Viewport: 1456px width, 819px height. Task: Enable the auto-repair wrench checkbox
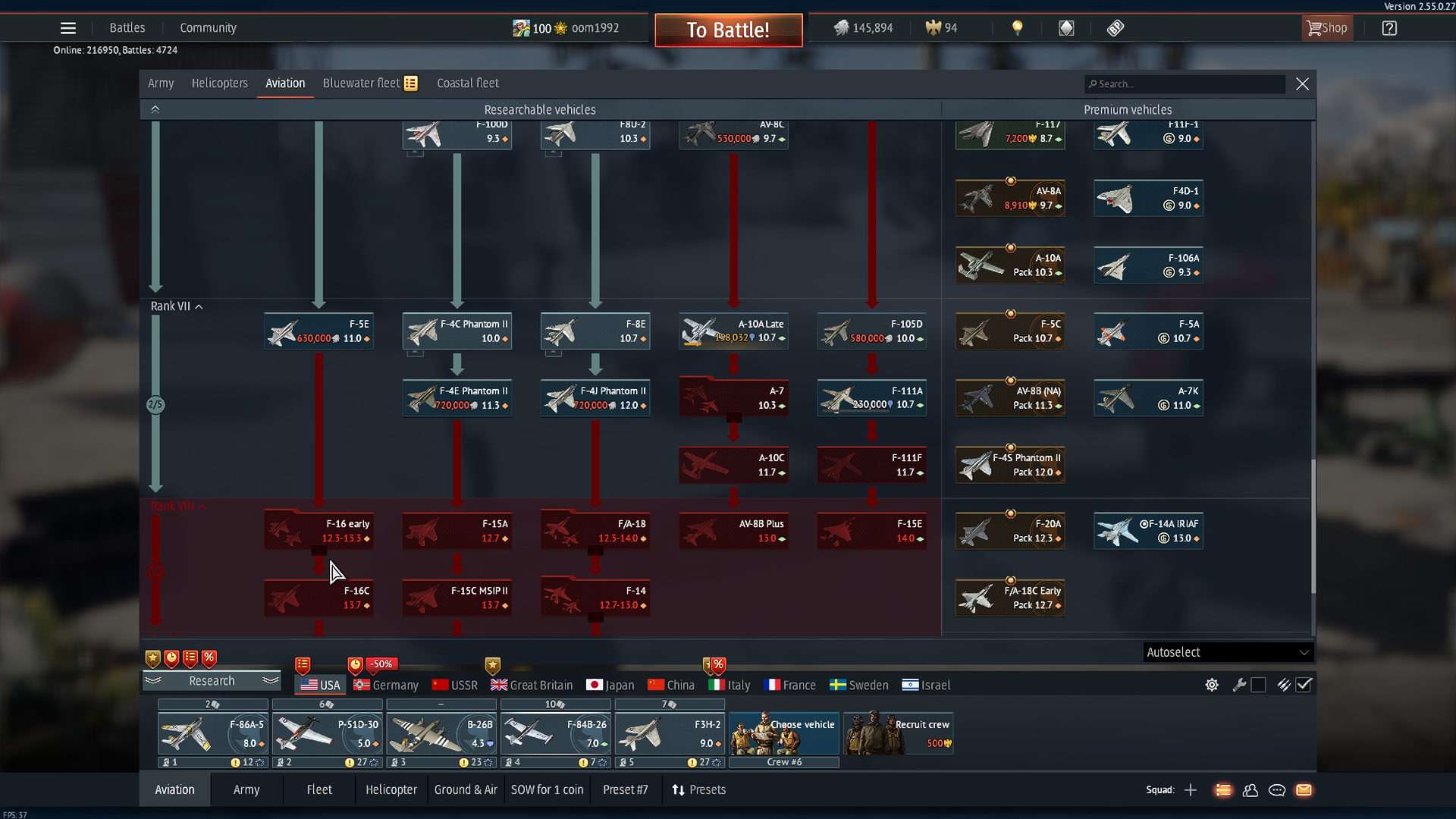[1258, 685]
